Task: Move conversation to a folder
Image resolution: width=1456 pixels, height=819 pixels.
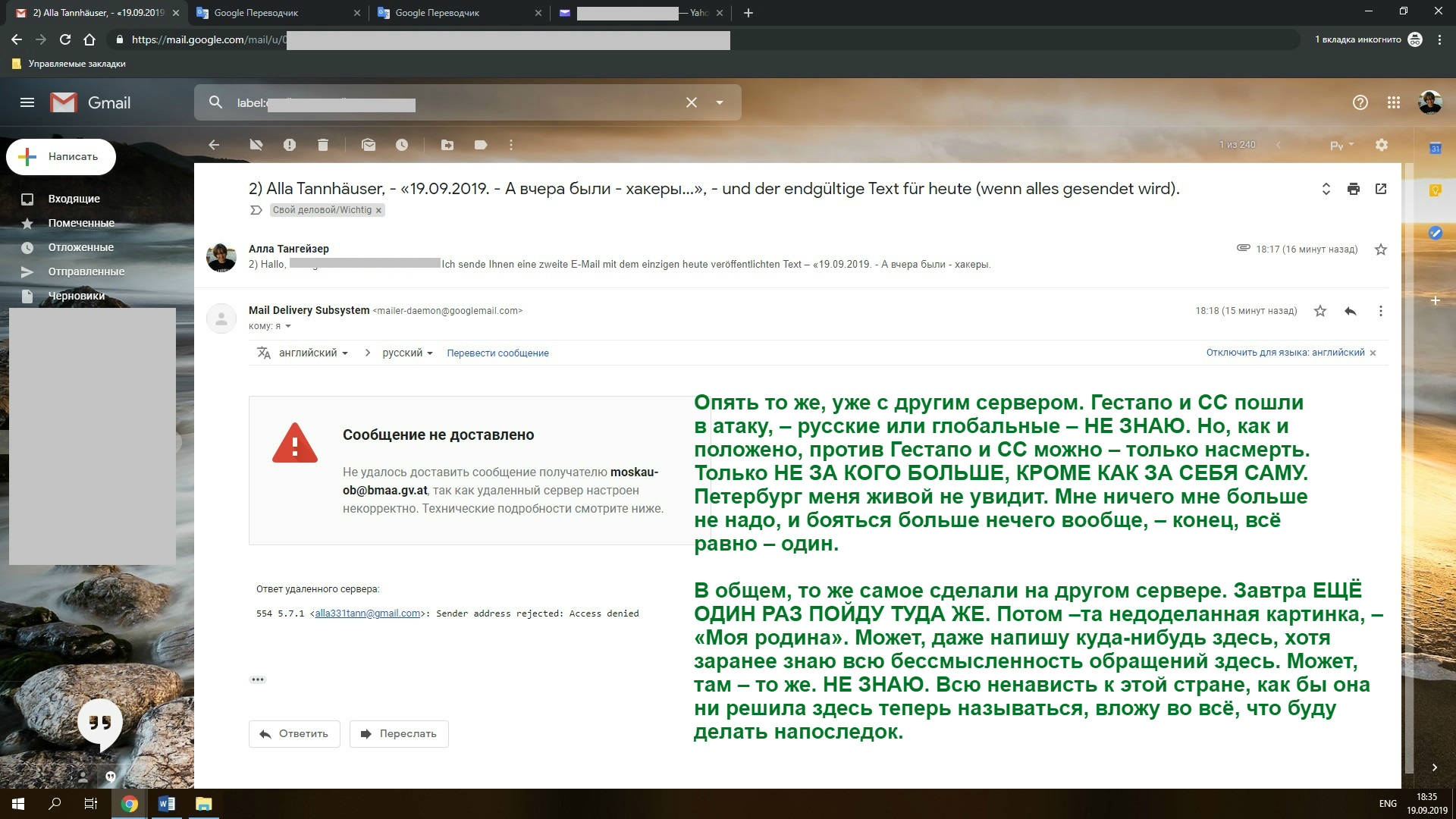Action: click(x=447, y=145)
